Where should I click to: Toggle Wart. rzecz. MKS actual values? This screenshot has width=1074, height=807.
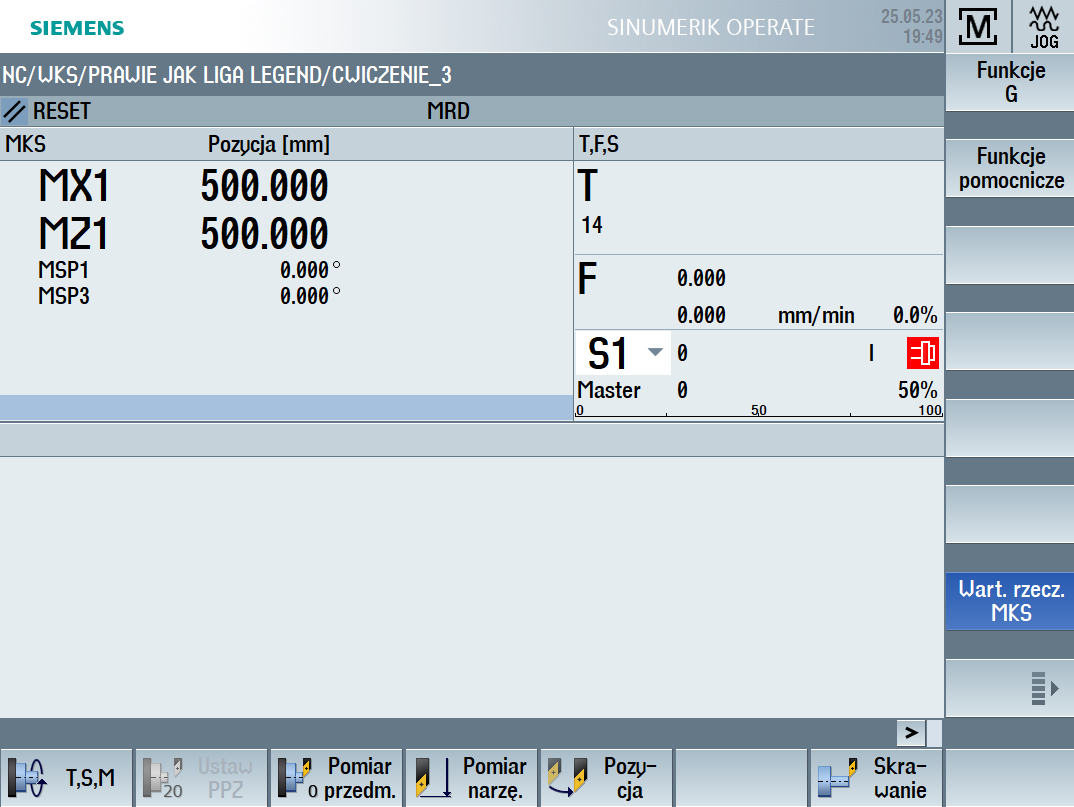pyautogui.click(x=1010, y=601)
